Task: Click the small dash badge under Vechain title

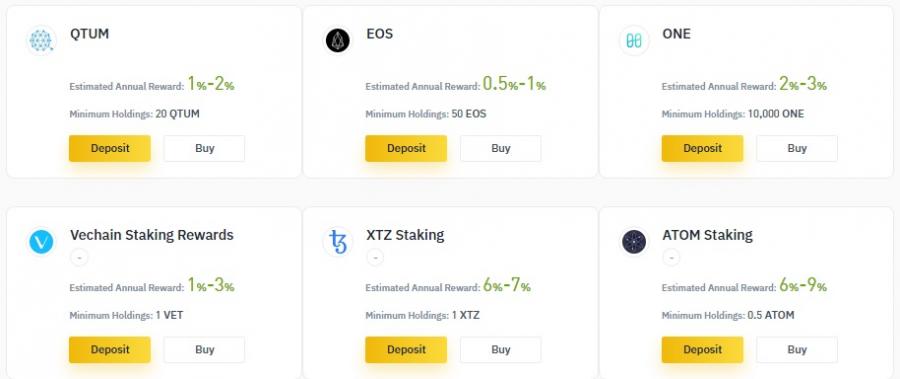Action: [x=79, y=258]
